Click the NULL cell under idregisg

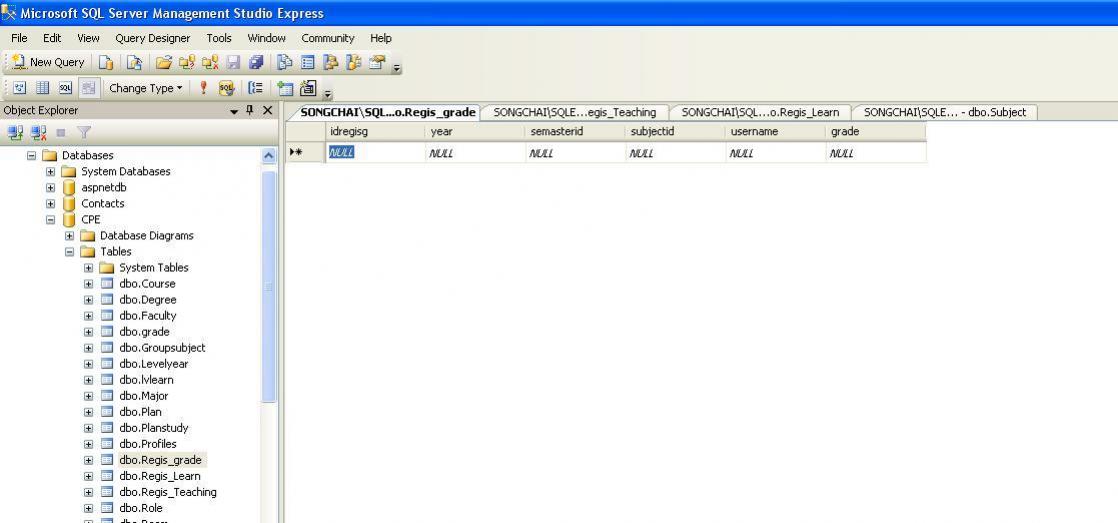375,152
